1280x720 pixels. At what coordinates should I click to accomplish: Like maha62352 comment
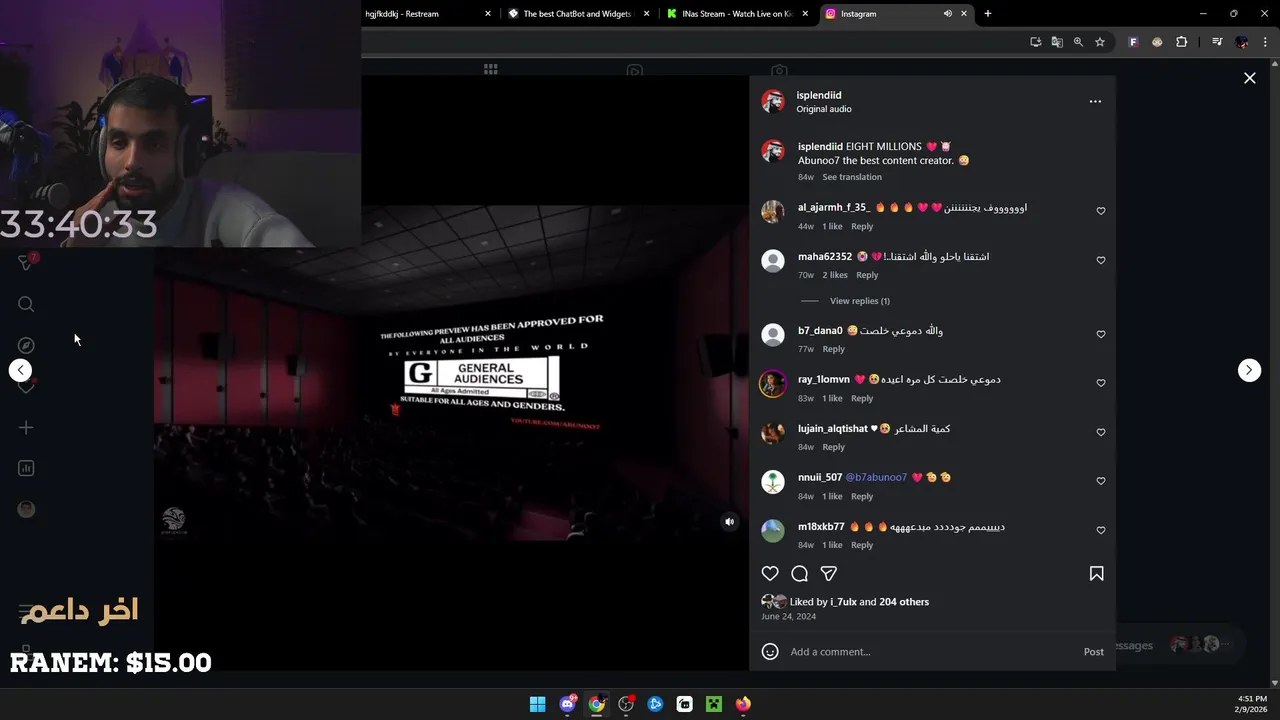[1101, 260]
